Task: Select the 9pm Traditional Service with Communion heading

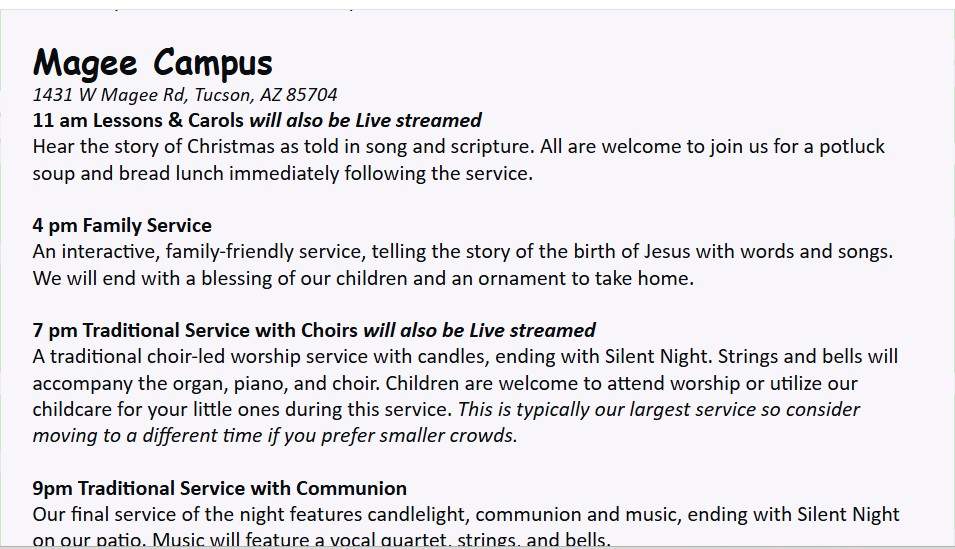Action: [x=219, y=488]
